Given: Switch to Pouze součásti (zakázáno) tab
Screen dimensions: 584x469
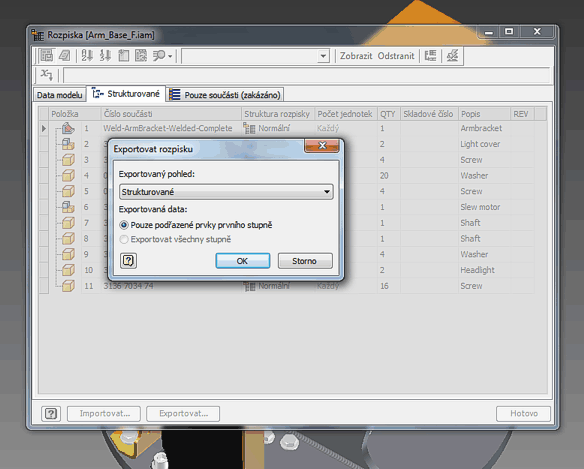Looking at the screenshot, I should coord(225,95).
